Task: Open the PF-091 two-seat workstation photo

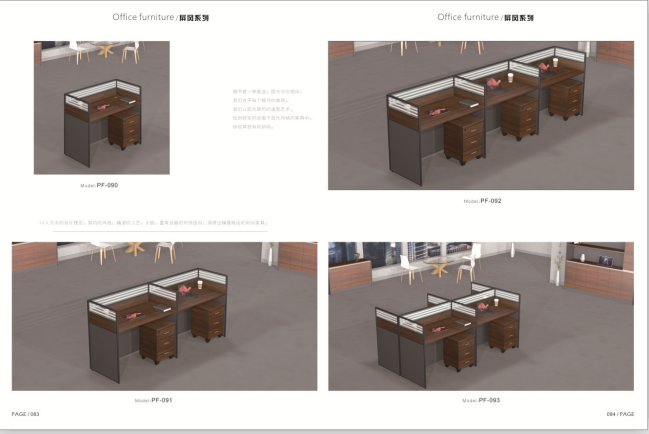Action: 164,316
